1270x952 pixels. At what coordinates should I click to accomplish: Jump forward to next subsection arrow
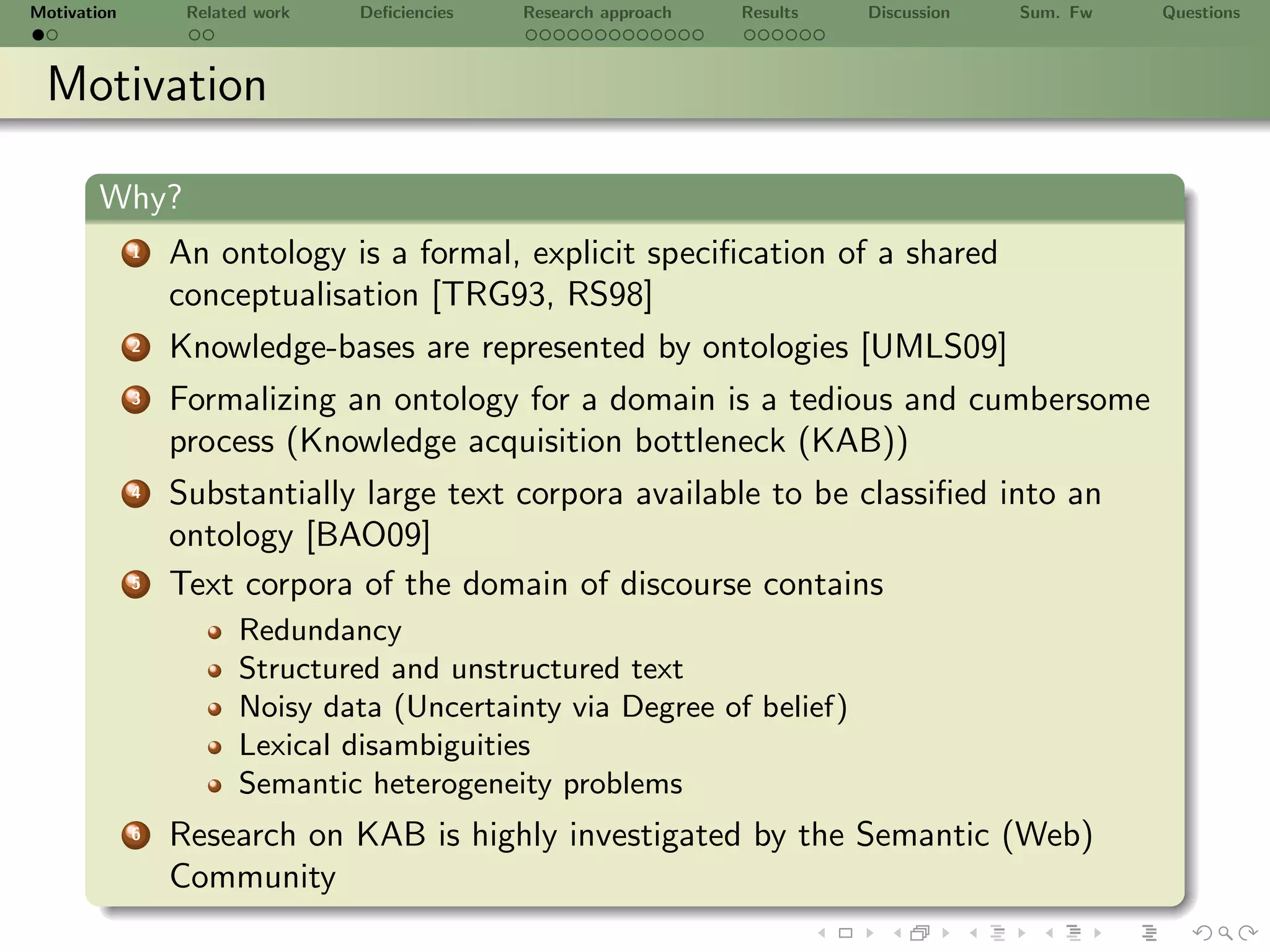pyautogui.click(x=1022, y=933)
